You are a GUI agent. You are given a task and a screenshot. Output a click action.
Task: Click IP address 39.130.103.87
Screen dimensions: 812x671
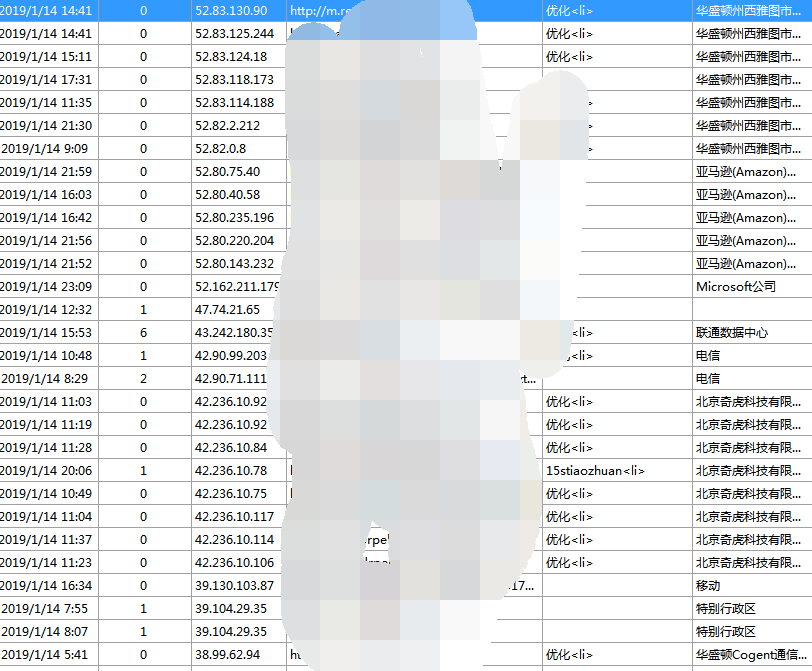(234, 586)
